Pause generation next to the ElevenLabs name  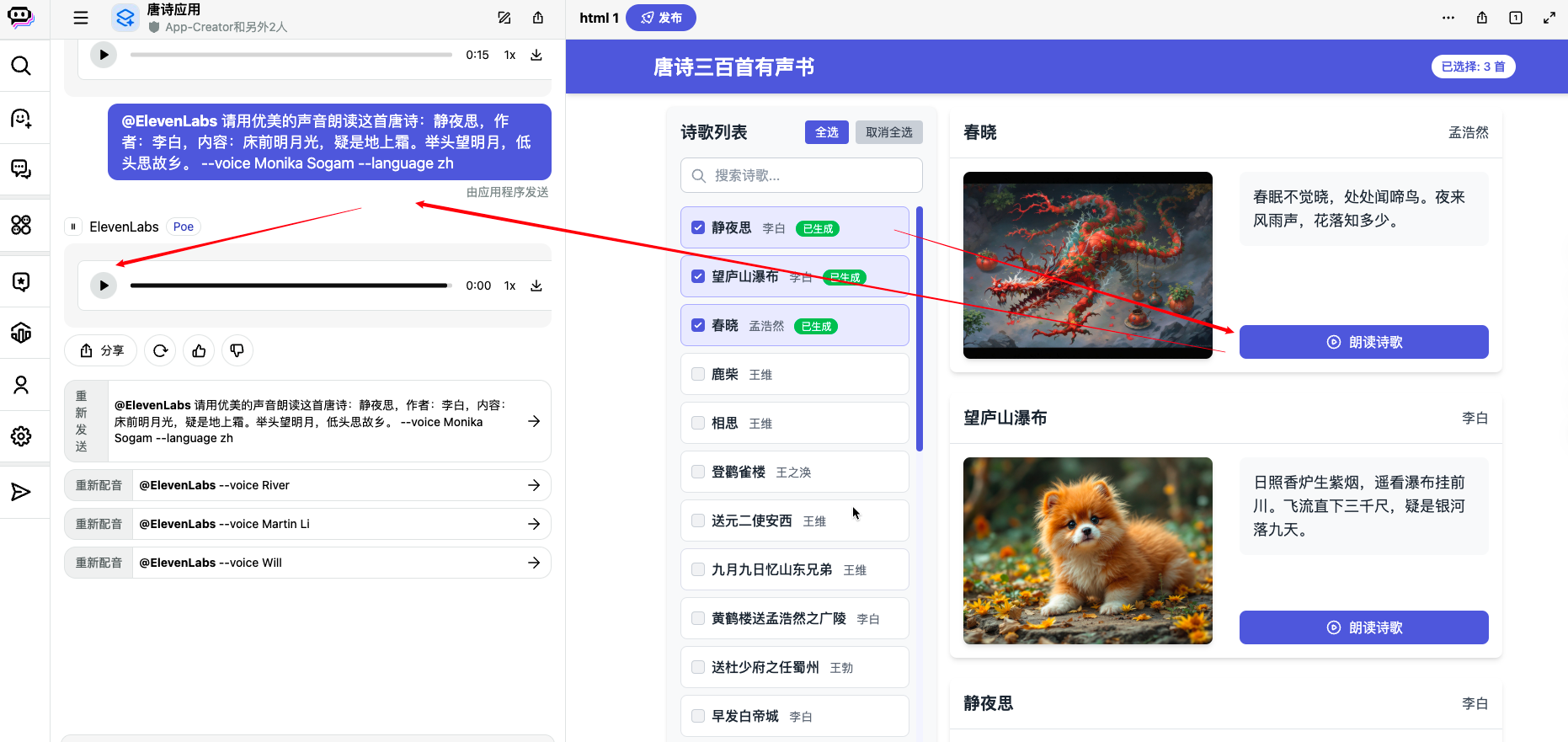[x=73, y=227]
